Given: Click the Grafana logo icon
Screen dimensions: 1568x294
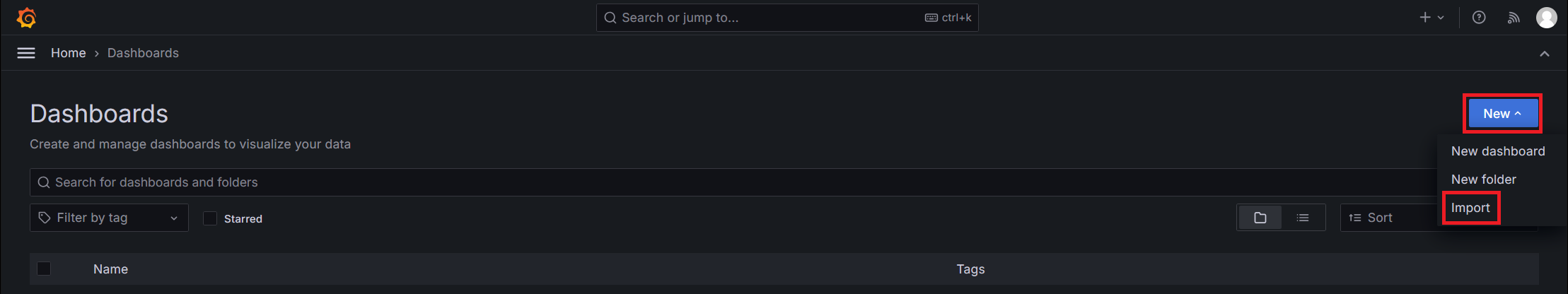Looking at the screenshot, I should click(26, 18).
